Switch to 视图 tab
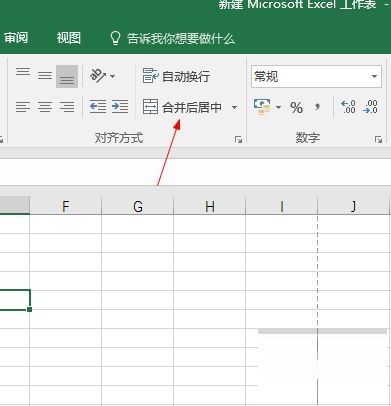 click(x=69, y=38)
